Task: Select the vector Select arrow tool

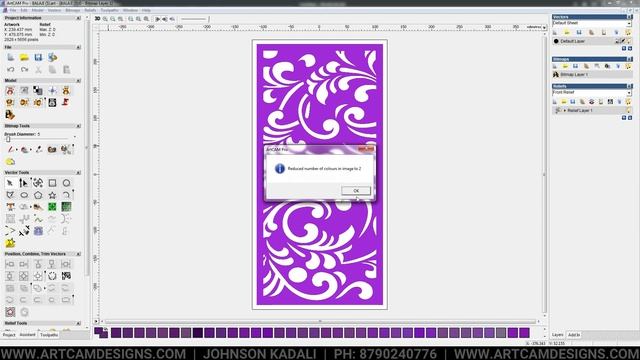Action: tap(10, 183)
